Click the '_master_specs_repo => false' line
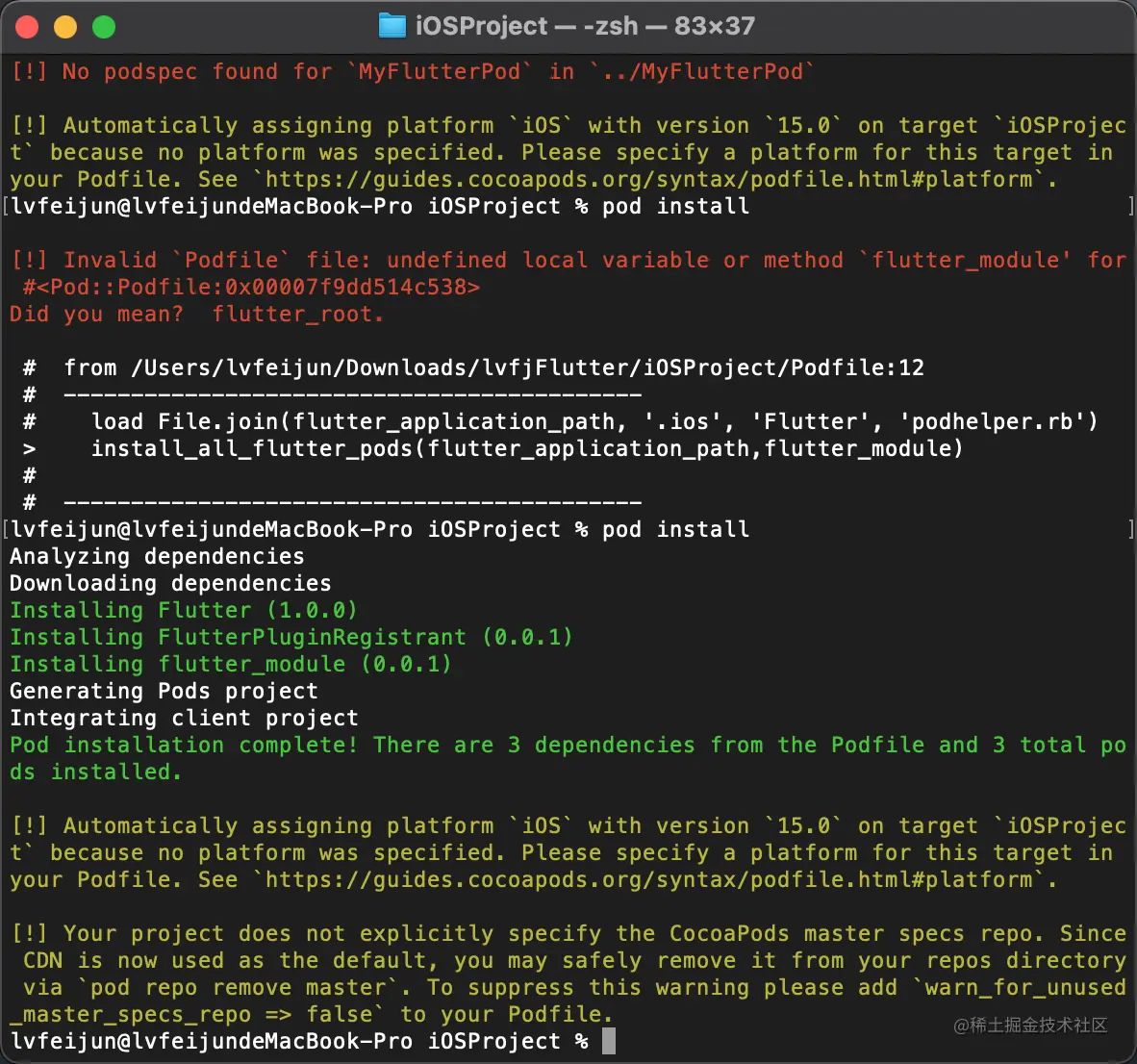This screenshot has height=1064, width=1137. pos(311,1014)
